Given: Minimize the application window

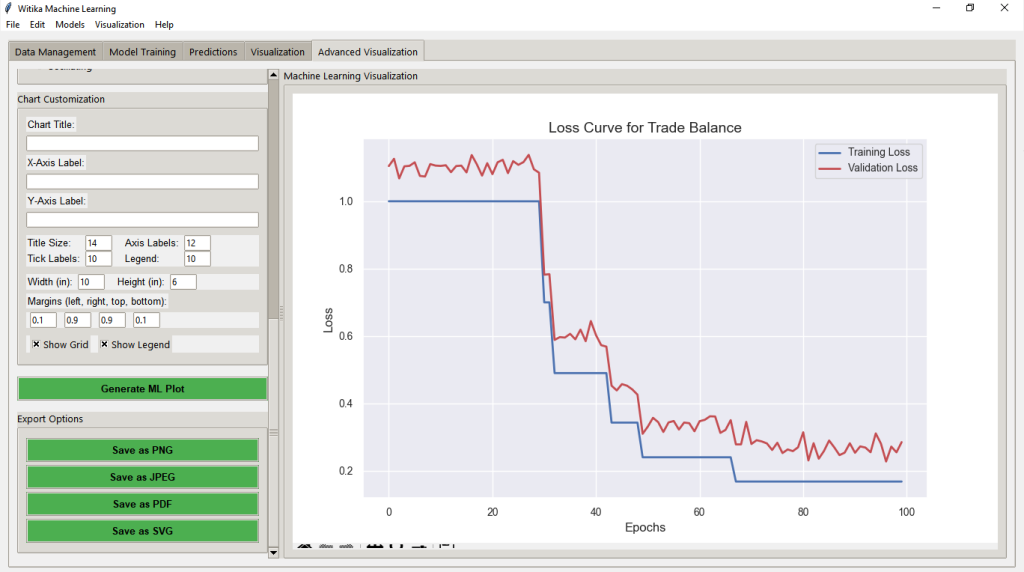Looking at the screenshot, I should [x=936, y=8].
